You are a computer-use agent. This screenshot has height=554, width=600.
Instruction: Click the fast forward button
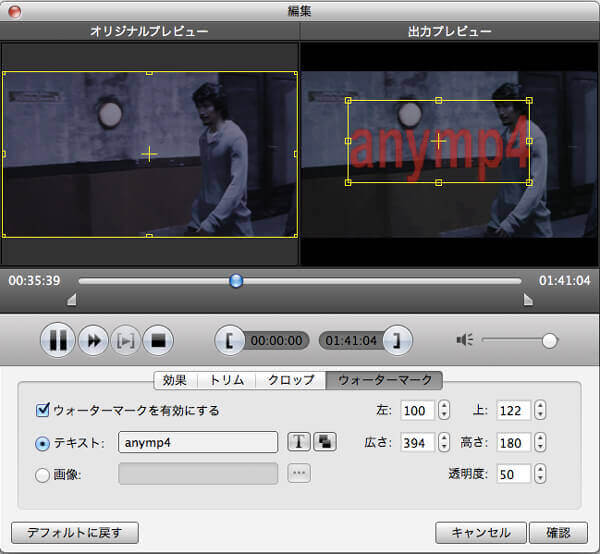coord(93,340)
